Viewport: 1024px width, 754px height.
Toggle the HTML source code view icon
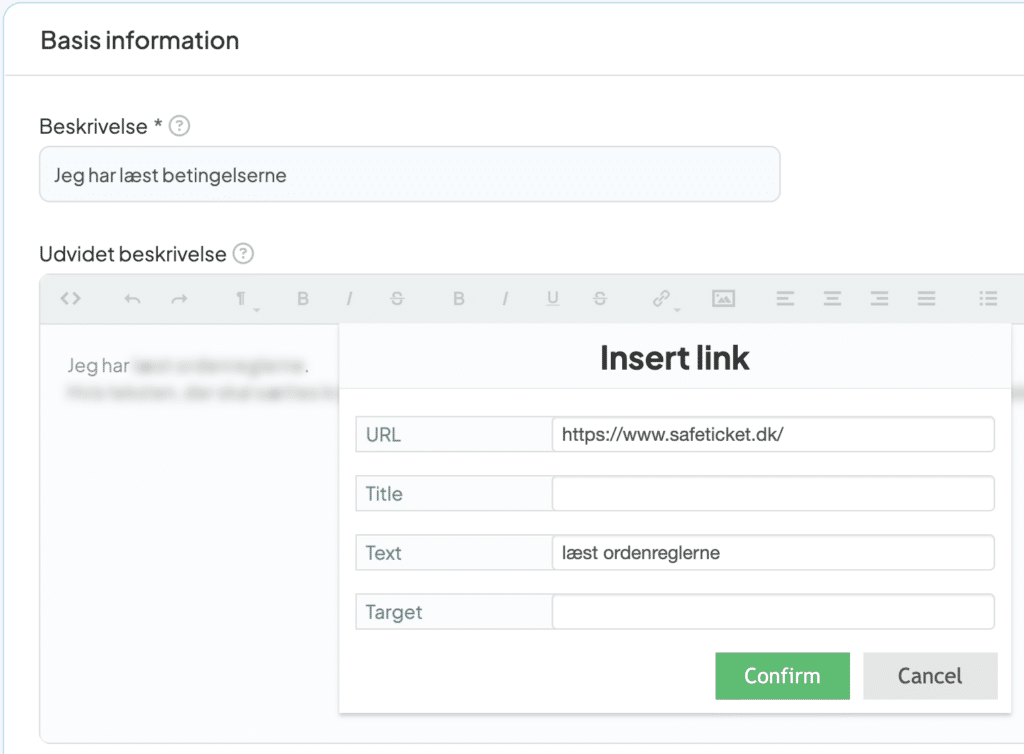point(70,298)
